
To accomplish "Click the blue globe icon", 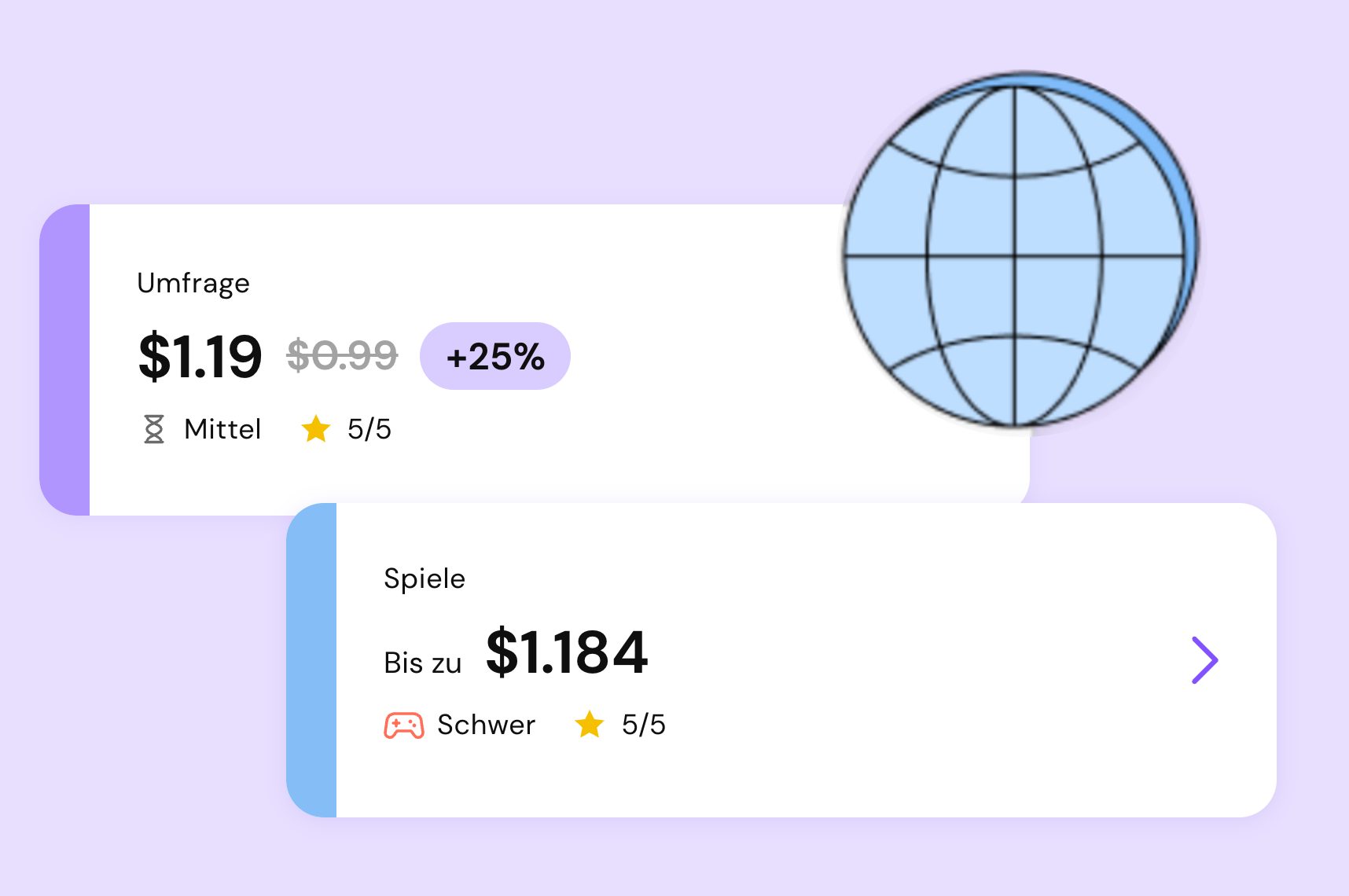I will click(x=1020, y=251).
